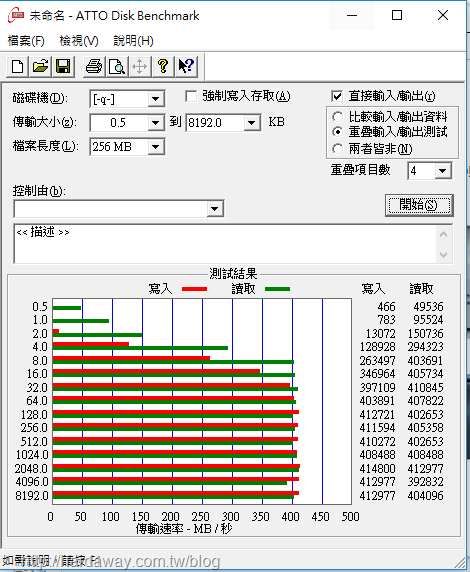This screenshot has width=470, height=572.
Task: Click the 測試結果 group title
Action: pos(233,274)
